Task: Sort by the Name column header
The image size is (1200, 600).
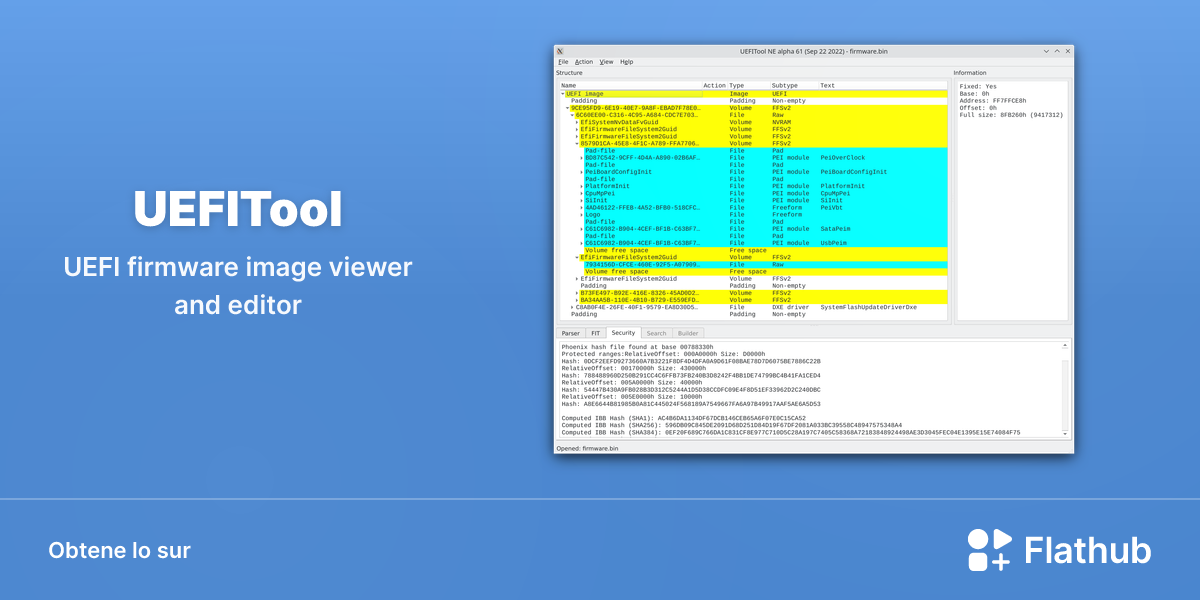Action: click(x=630, y=86)
